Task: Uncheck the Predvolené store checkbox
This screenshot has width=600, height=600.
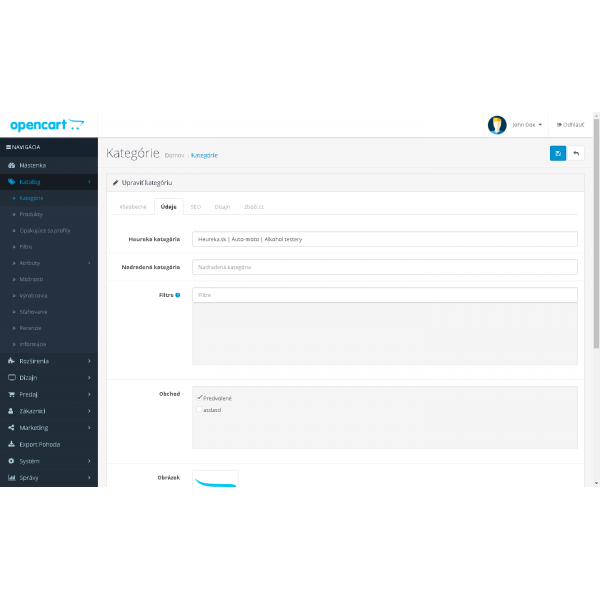Action: pyautogui.click(x=199, y=398)
